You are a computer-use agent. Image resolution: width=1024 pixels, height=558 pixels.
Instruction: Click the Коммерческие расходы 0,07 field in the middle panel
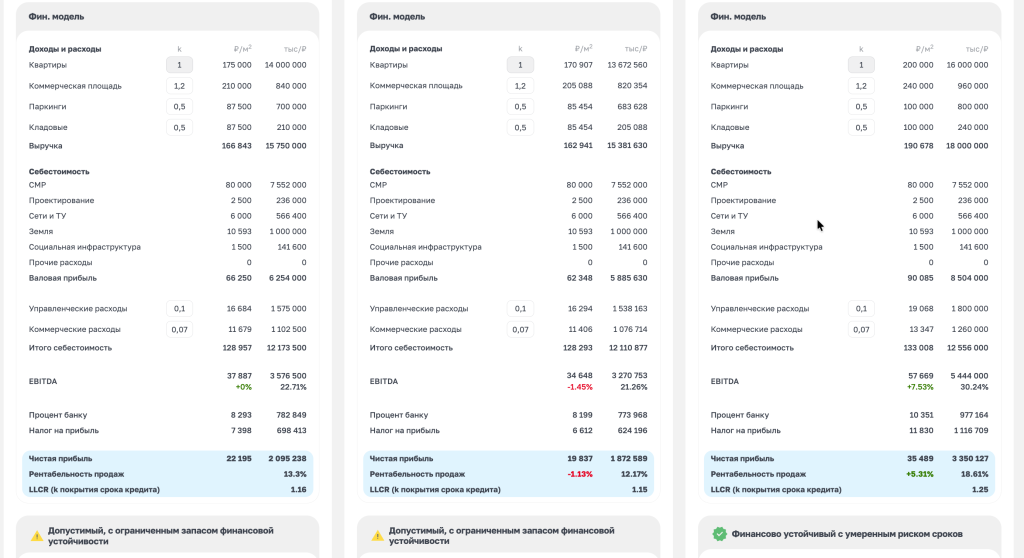click(x=520, y=329)
